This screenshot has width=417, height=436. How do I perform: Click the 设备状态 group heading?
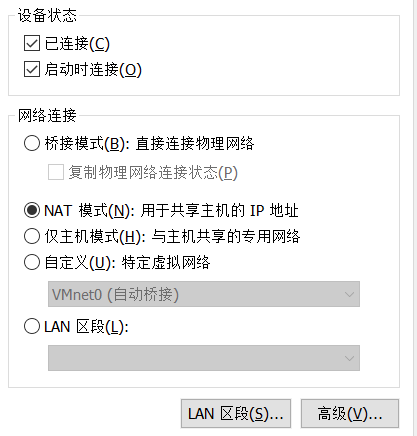point(47,15)
